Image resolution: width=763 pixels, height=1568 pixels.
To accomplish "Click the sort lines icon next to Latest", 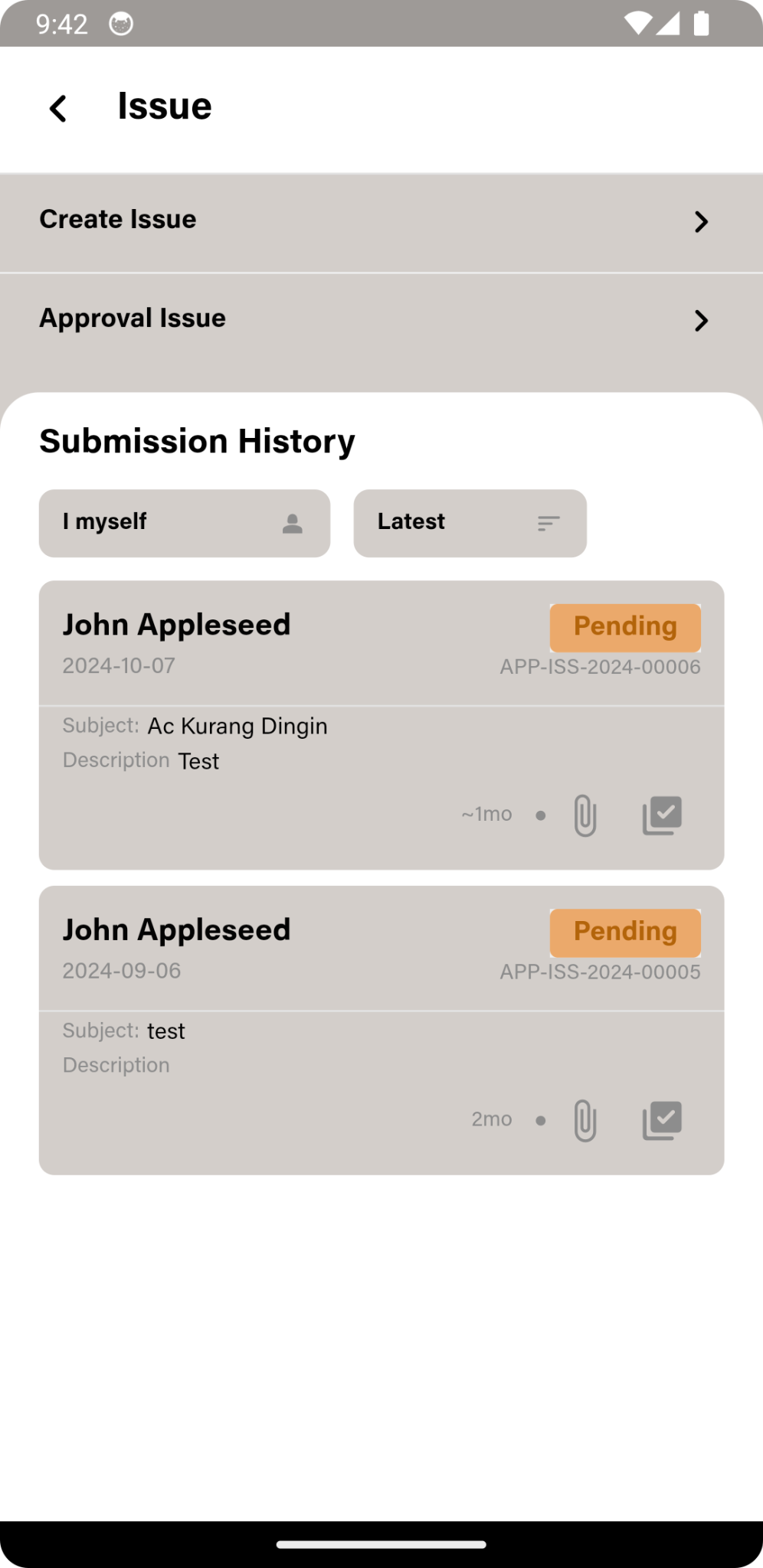I will tap(549, 524).
